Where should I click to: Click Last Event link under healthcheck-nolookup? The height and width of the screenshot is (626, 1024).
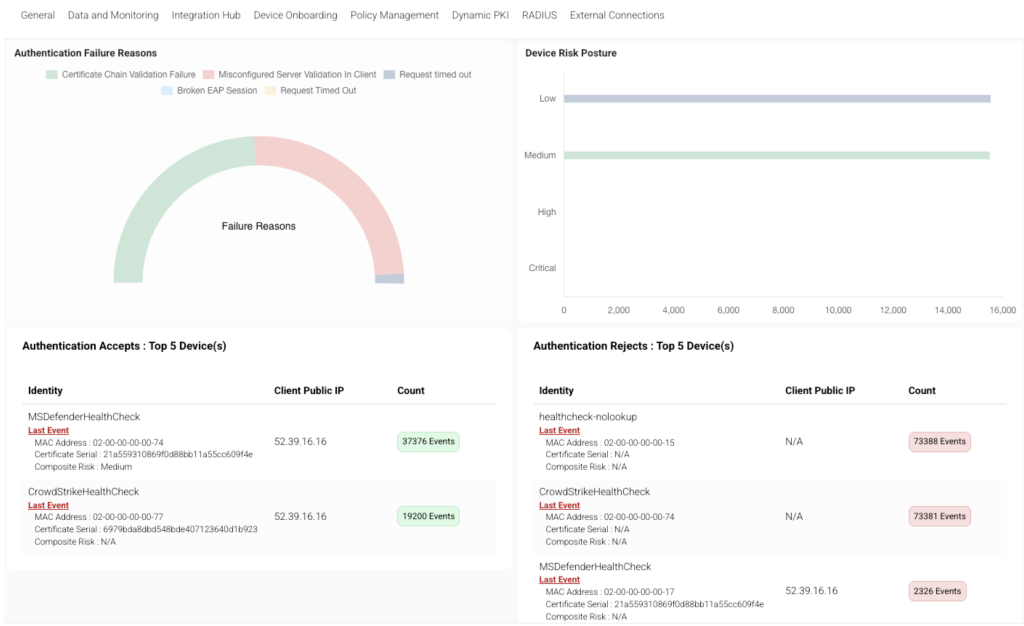[559, 431]
